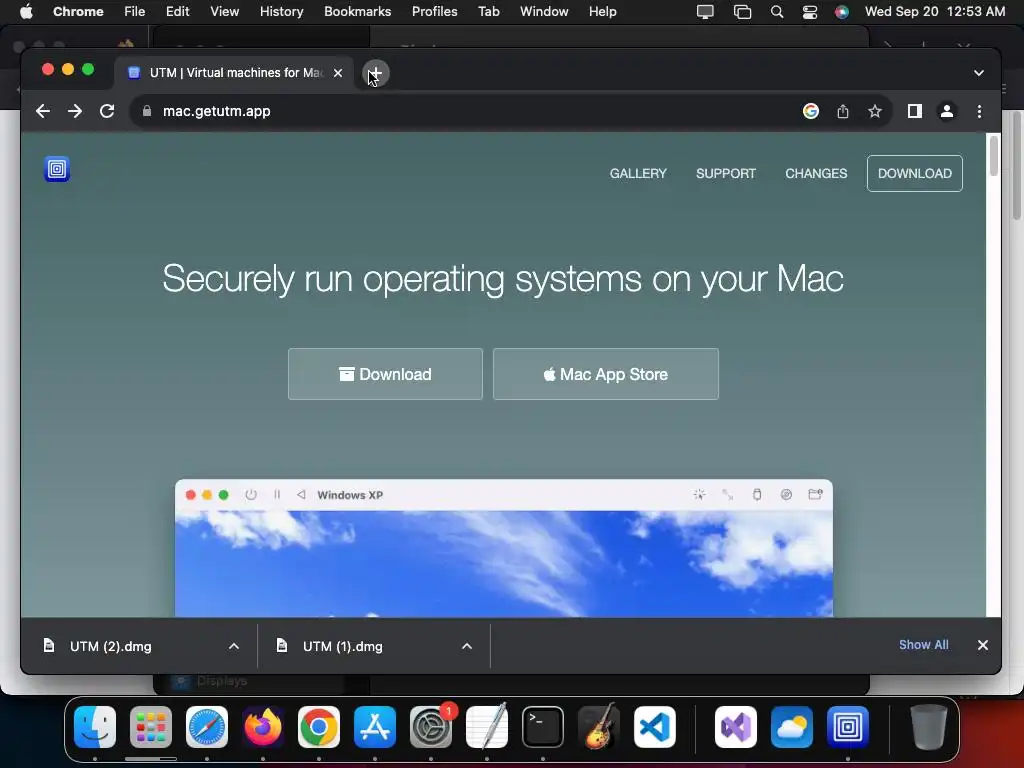
Task: Go forward in browser history
Action: click(75, 111)
